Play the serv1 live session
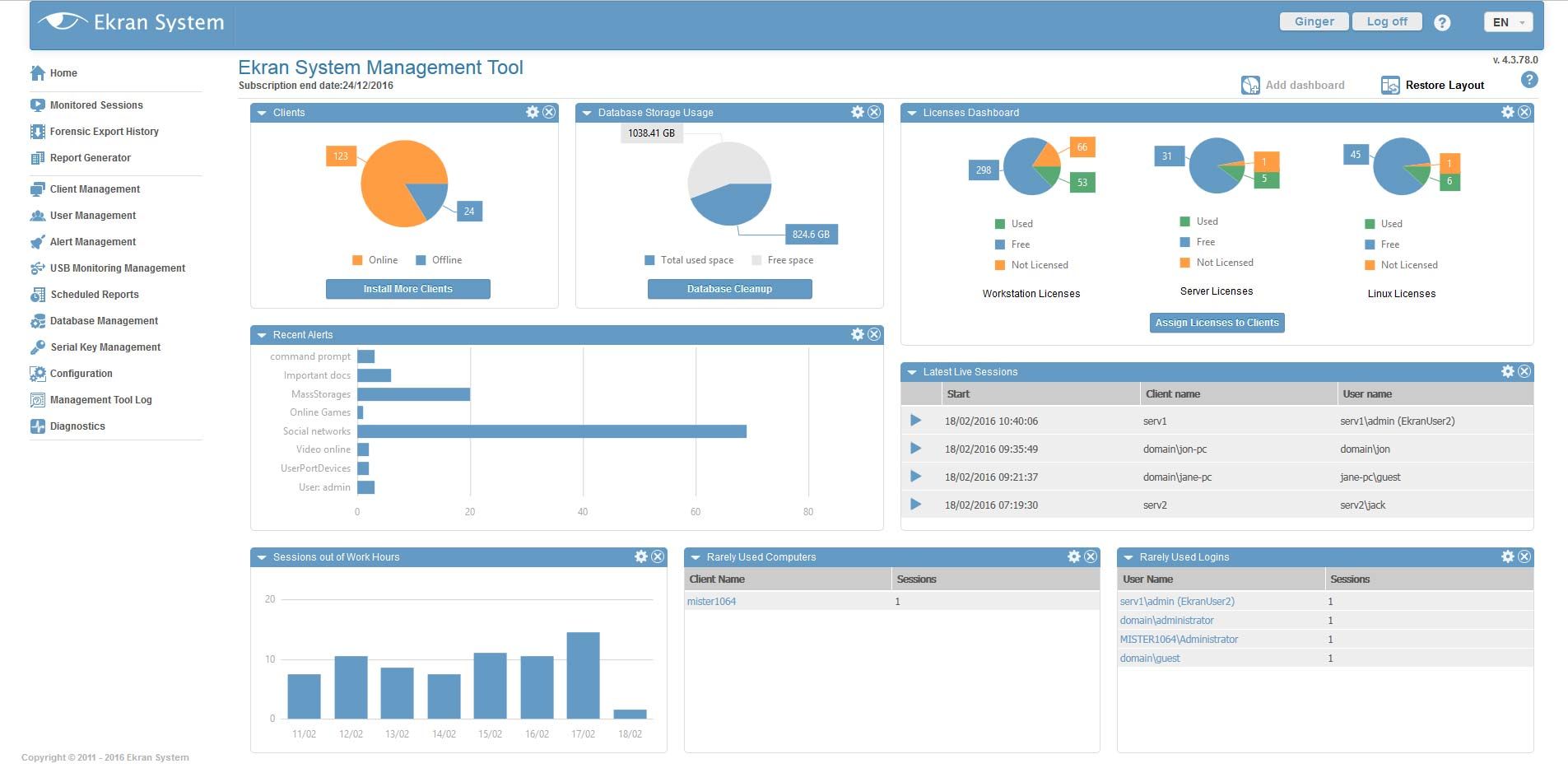Image resolution: width=1568 pixels, height=768 pixels. coord(915,421)
